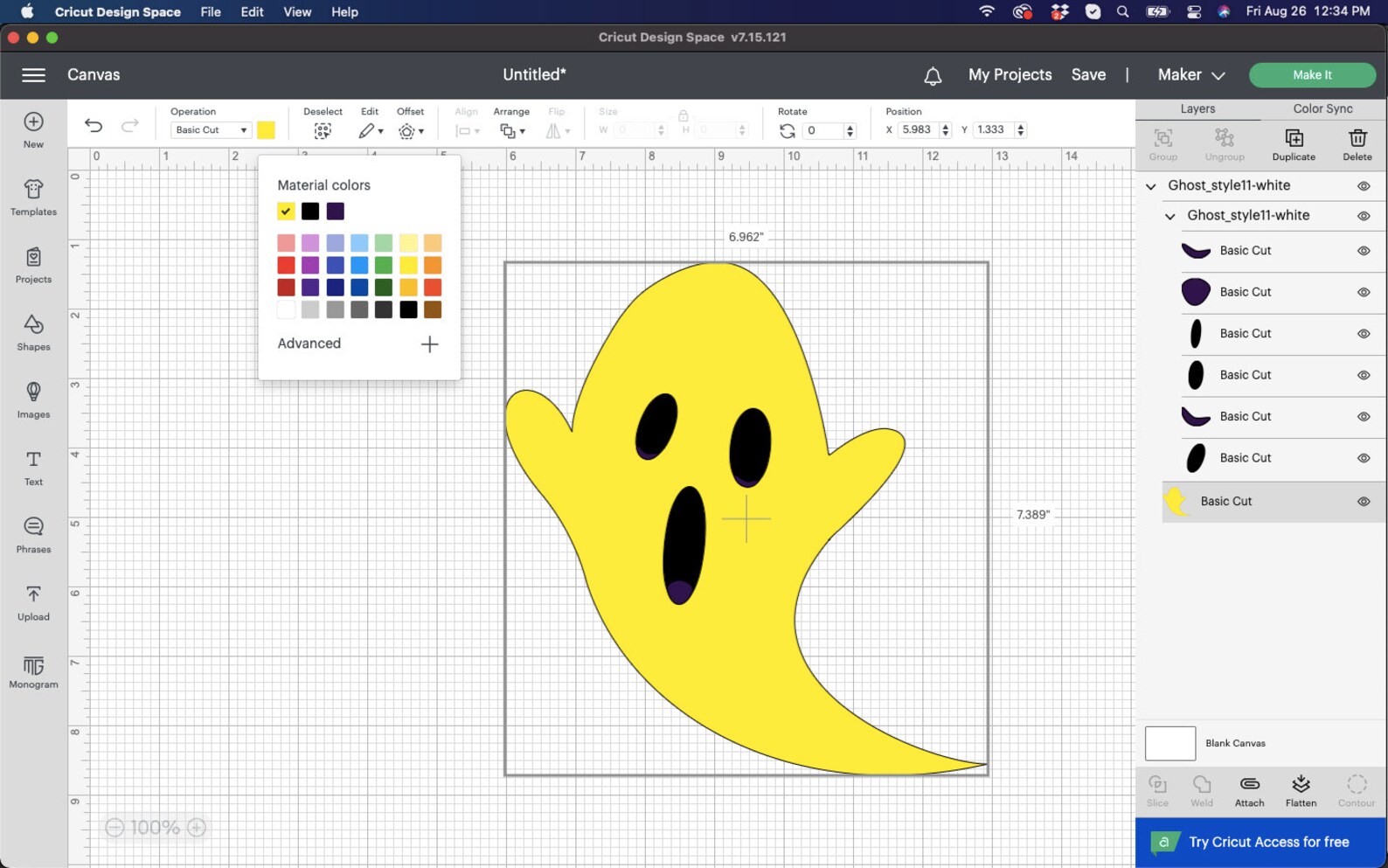
Task: Open the Help menu
Action: coord(344,12)
